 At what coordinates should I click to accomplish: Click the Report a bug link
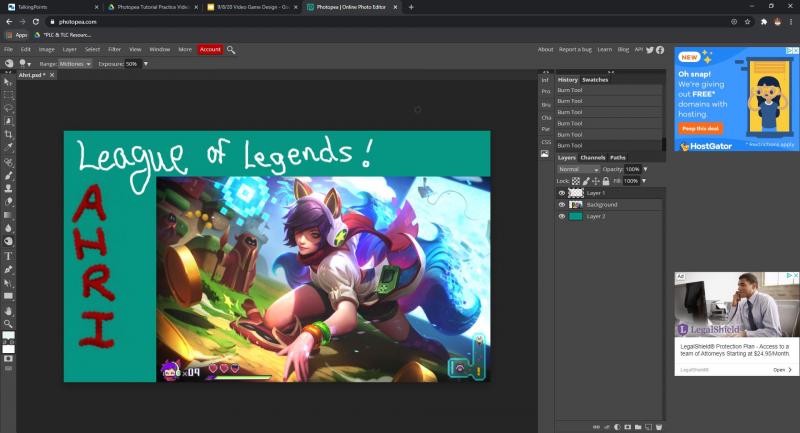click(x=575, y=49)
